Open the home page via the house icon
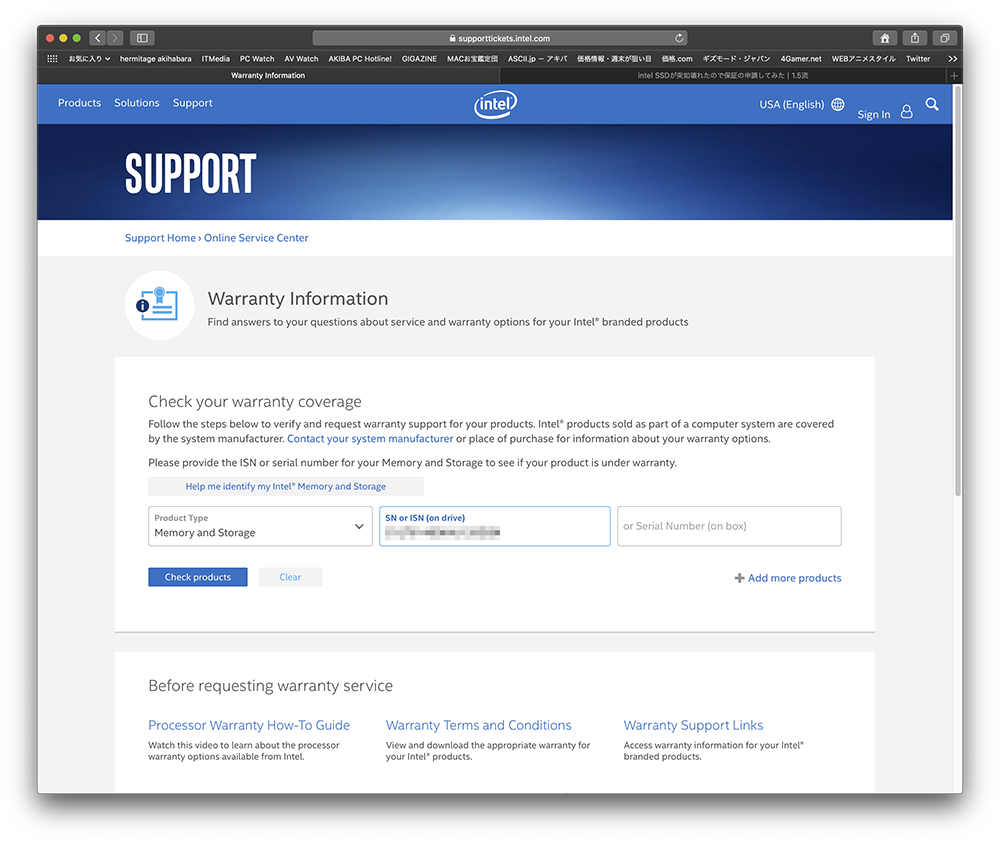Screen dimensions: 1000x843 pos(885,38)
